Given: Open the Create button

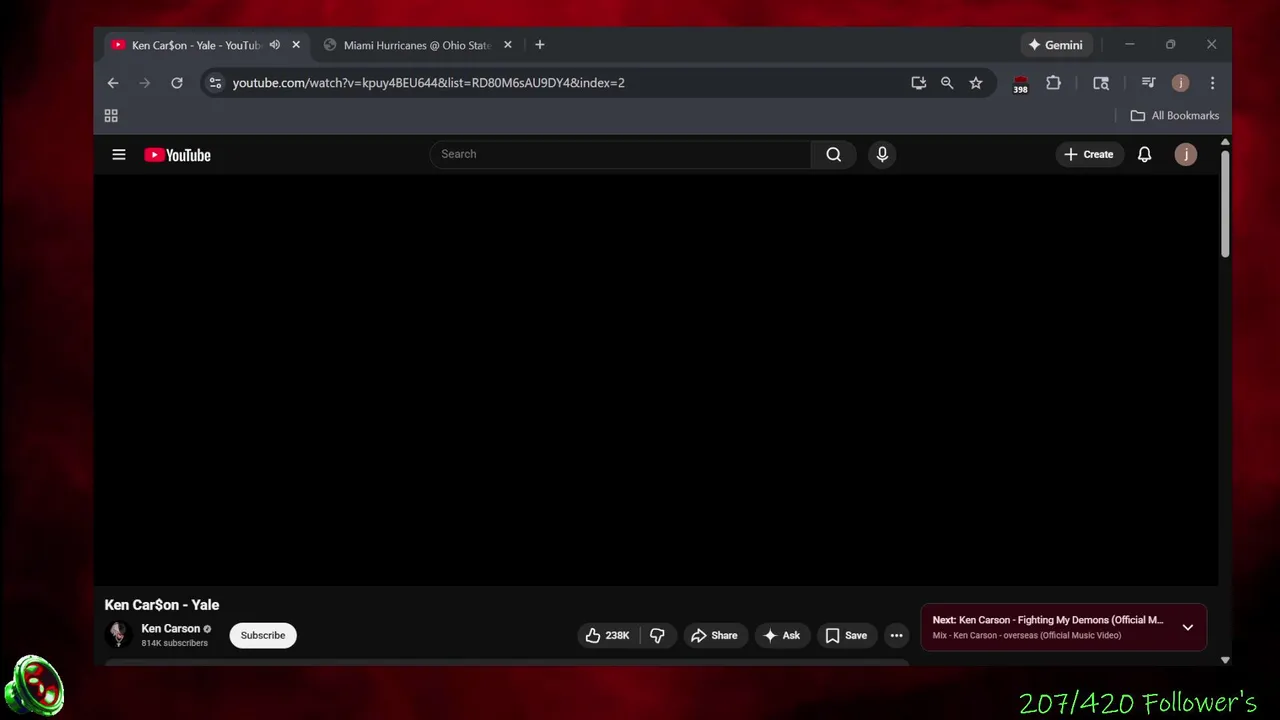Looking at the screenshot, I should [x=1089, y=154].
